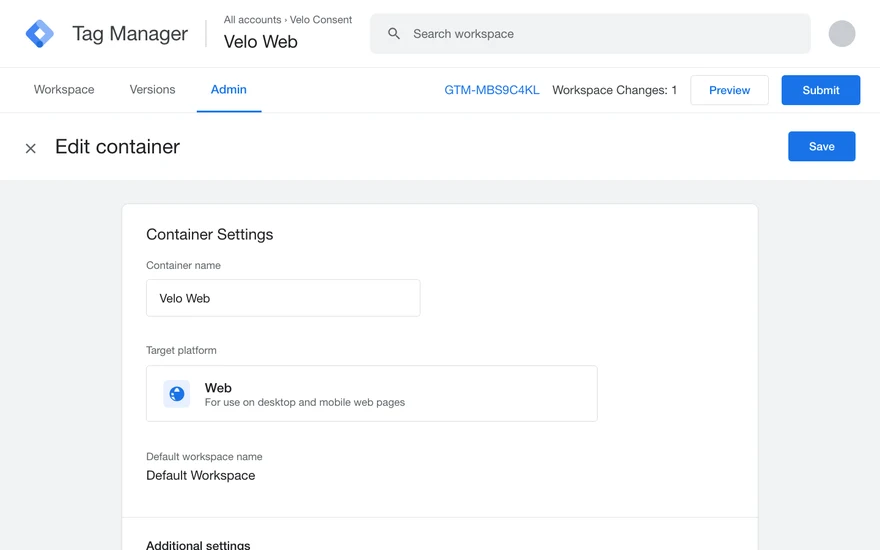Select the Admin tab
880x550 pixels.
coord(228,90)
